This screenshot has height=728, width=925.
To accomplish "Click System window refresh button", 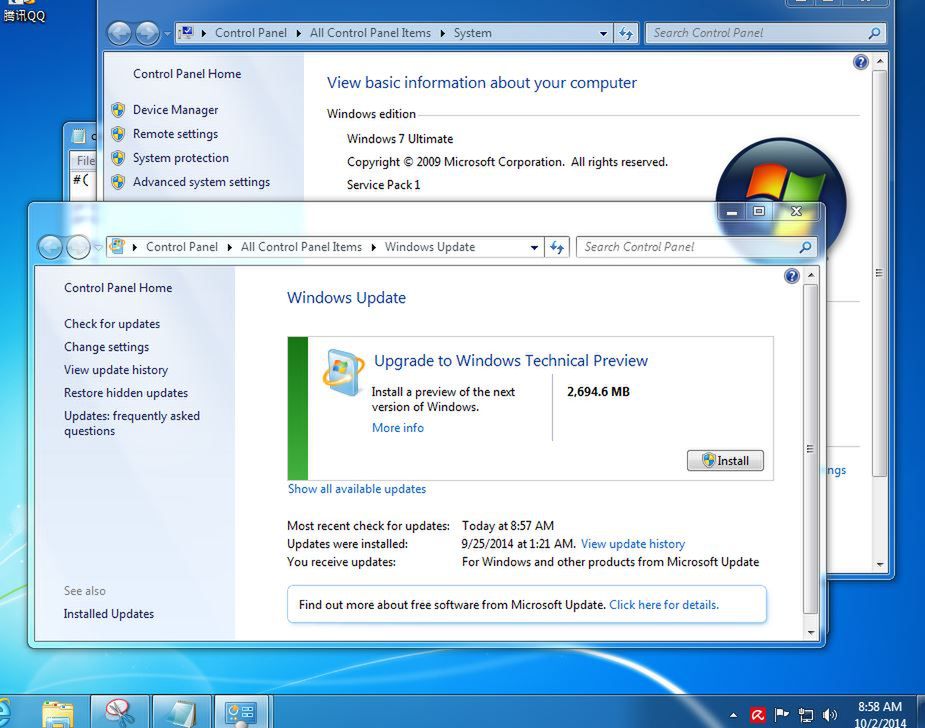I will pos(626,33).
